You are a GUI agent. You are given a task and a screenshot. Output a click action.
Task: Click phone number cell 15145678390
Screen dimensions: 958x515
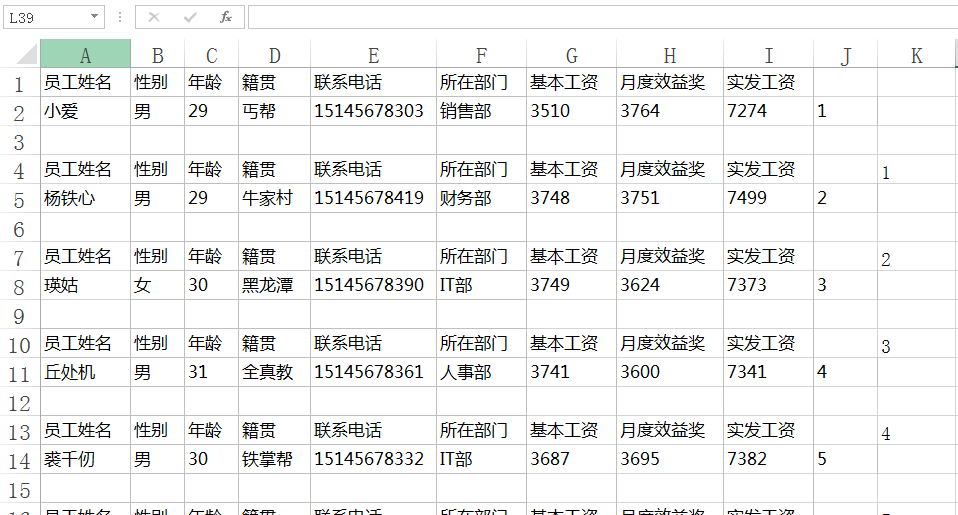(373, 285)
